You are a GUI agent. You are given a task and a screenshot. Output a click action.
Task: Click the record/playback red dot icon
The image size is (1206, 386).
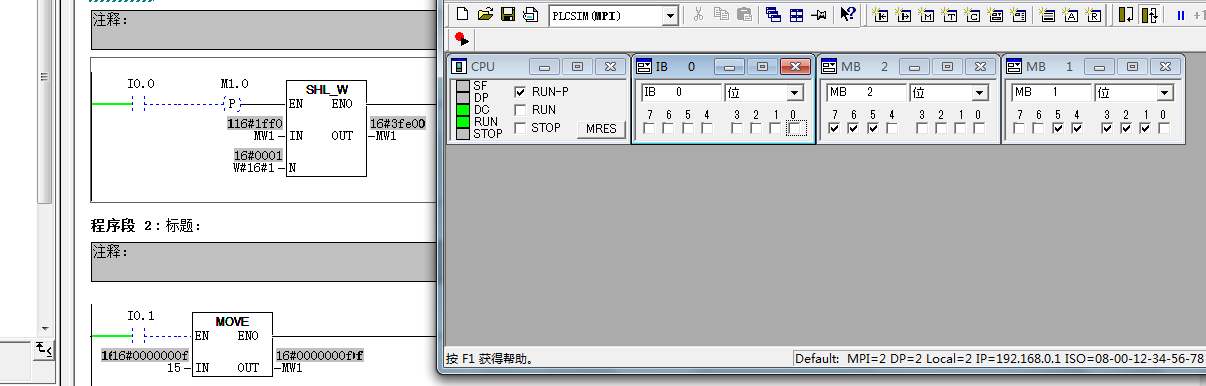(461, 39)
